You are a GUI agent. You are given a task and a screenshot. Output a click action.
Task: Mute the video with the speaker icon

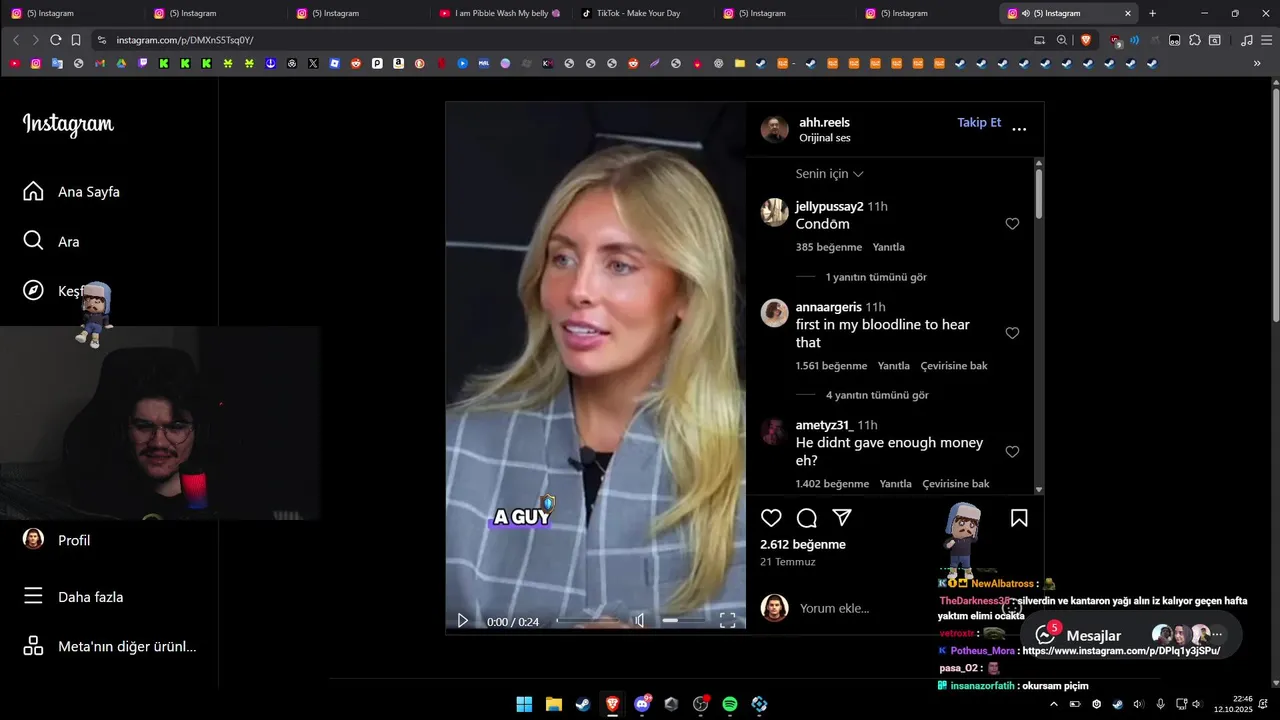(x=640, y=621)
